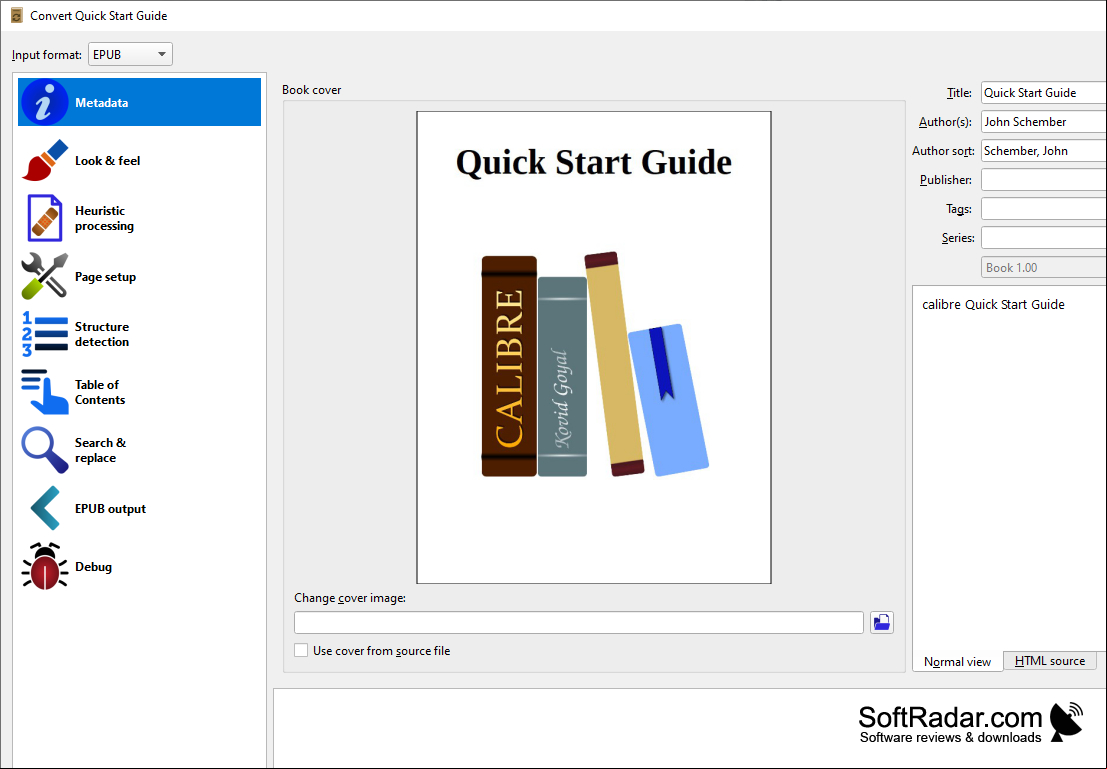Open Search & replace magnifier icon

tap(44, 450)
